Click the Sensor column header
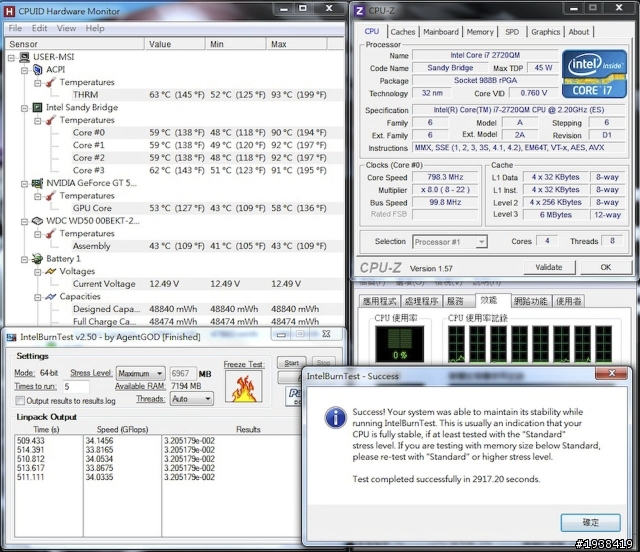 pyautogui.click(x=74, y=44)
